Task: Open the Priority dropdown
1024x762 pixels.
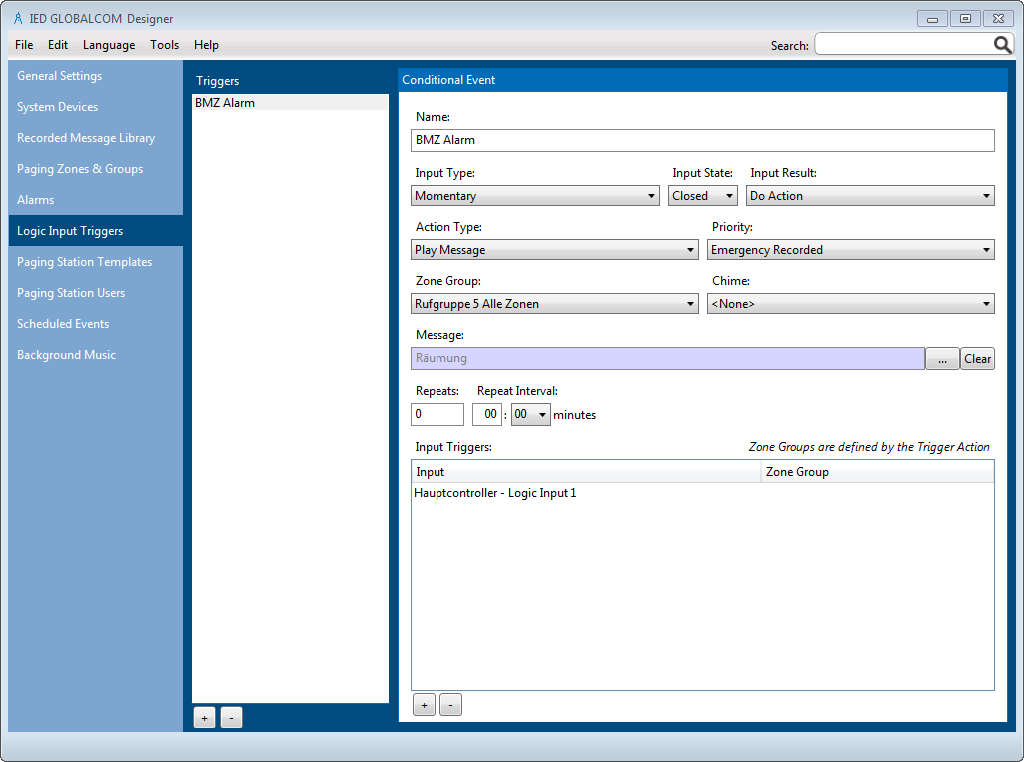Action: (850, 250)
